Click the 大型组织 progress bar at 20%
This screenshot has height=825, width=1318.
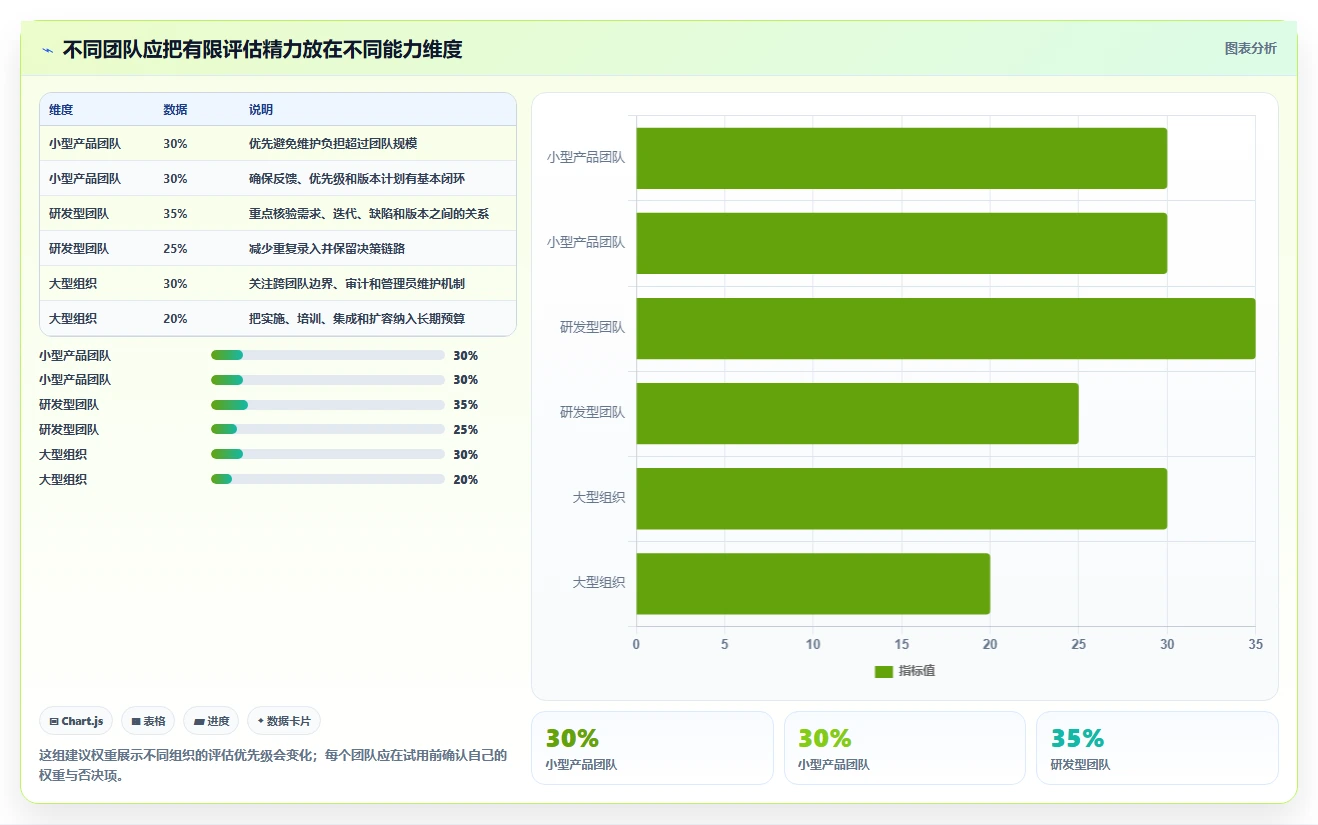point(328,480)
